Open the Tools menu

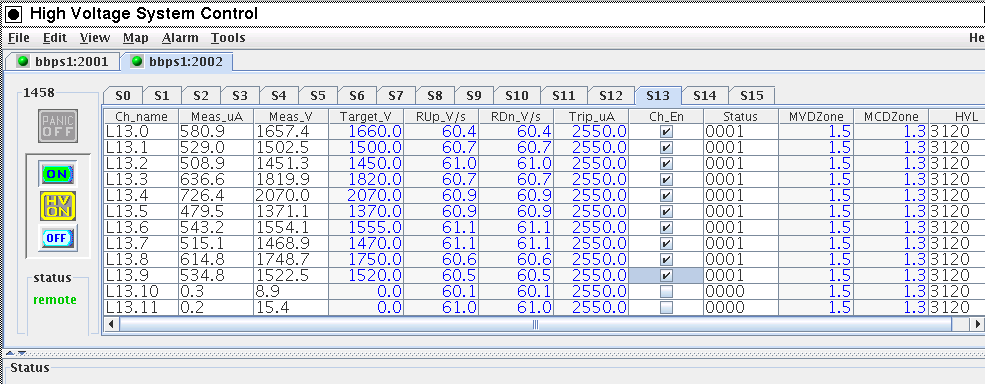click(x=228, y=38)
